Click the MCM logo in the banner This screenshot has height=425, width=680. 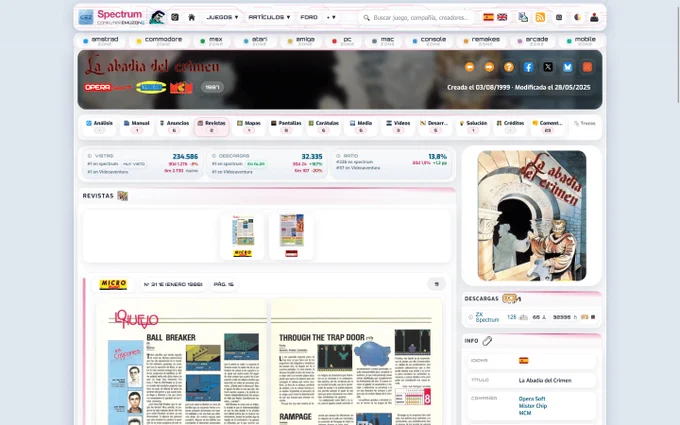coord(181,88)
